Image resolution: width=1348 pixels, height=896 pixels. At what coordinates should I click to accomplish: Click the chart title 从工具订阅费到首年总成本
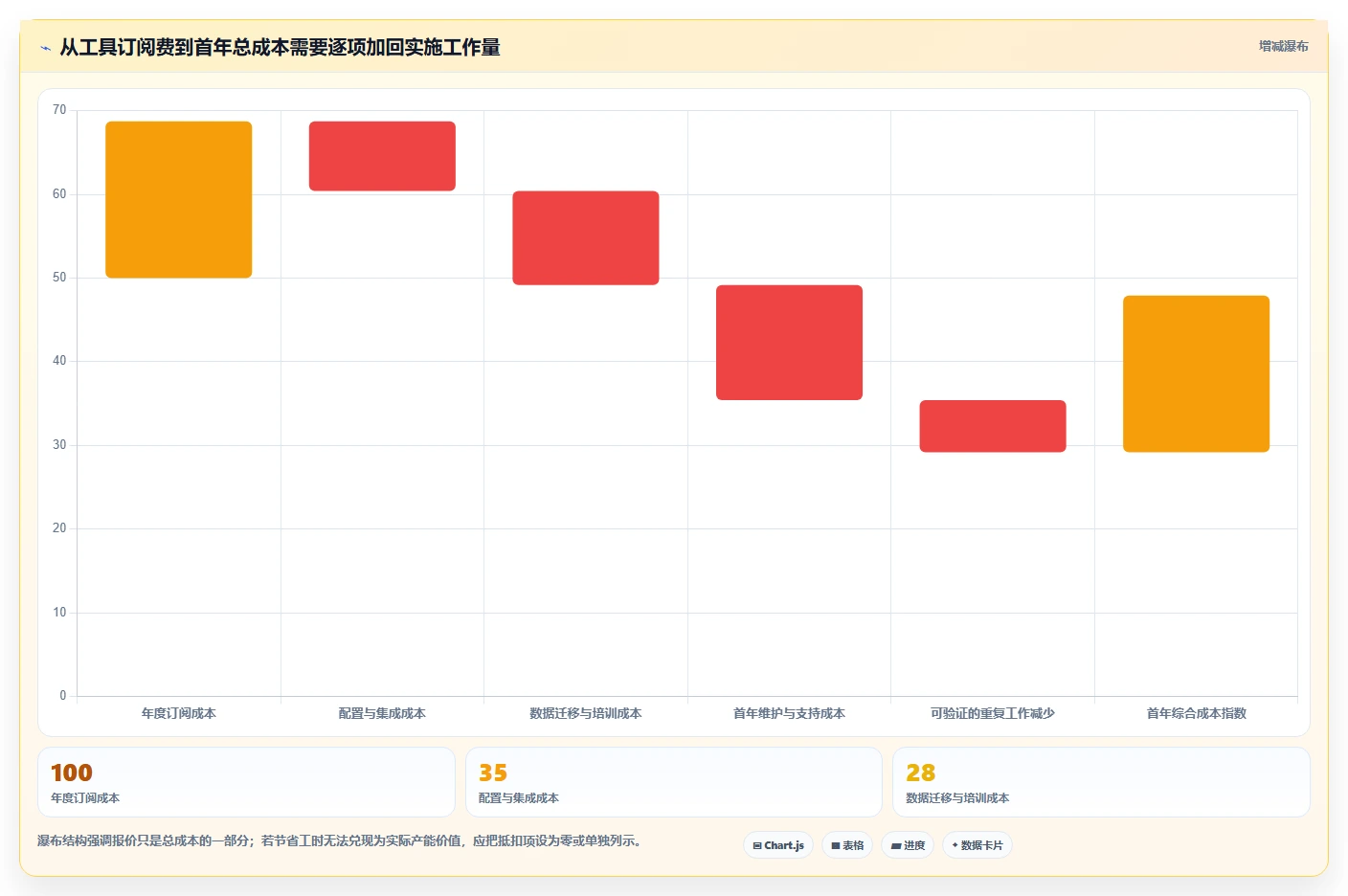click(280, 48)
